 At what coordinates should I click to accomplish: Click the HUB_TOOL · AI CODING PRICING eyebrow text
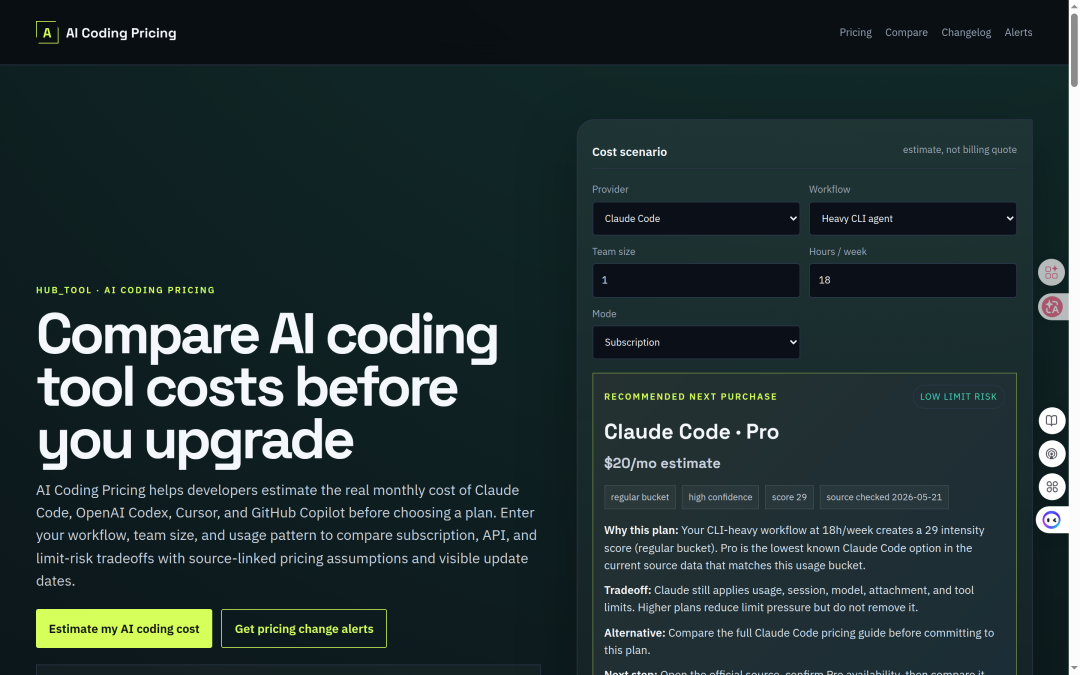tap(125, 290)
